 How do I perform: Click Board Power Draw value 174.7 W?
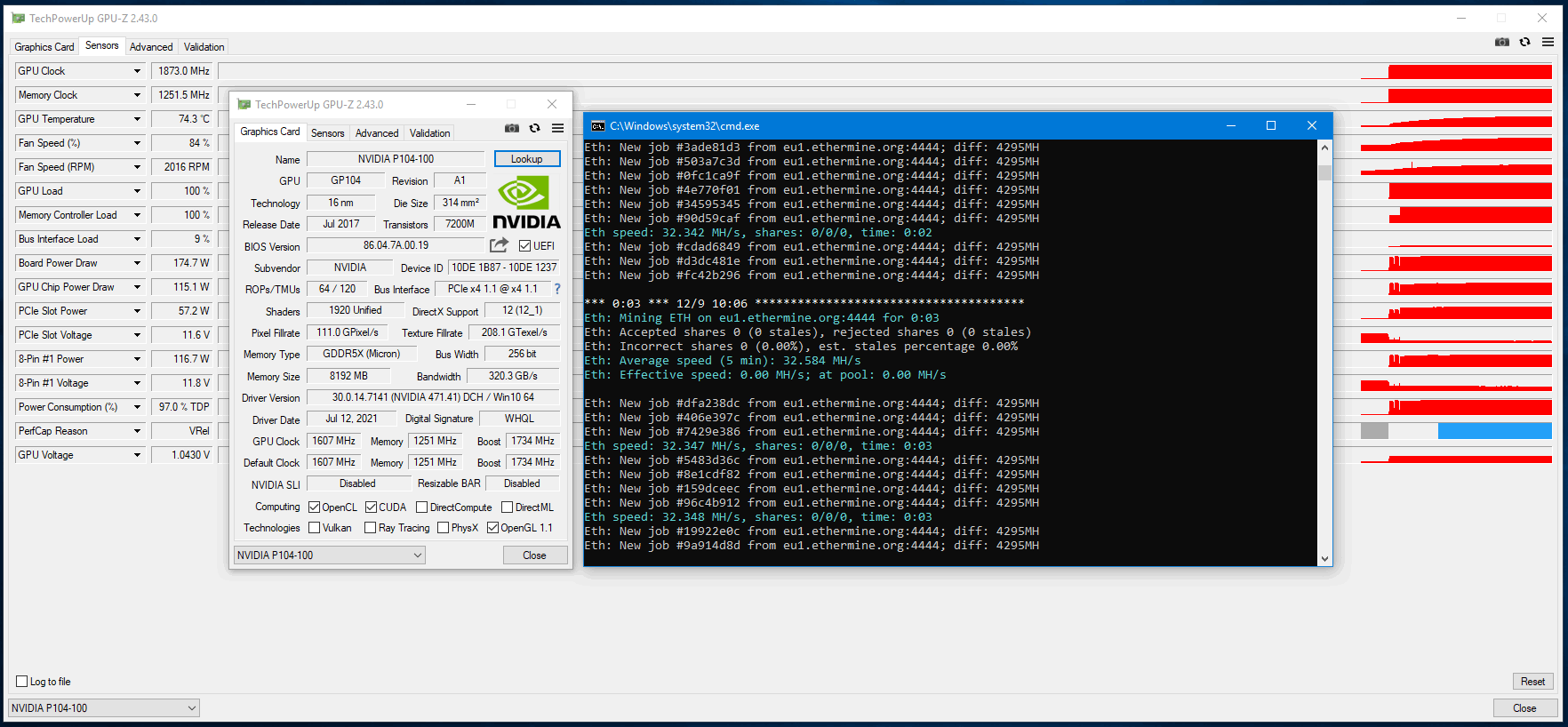pyautogui.click(x=183, y=263)
